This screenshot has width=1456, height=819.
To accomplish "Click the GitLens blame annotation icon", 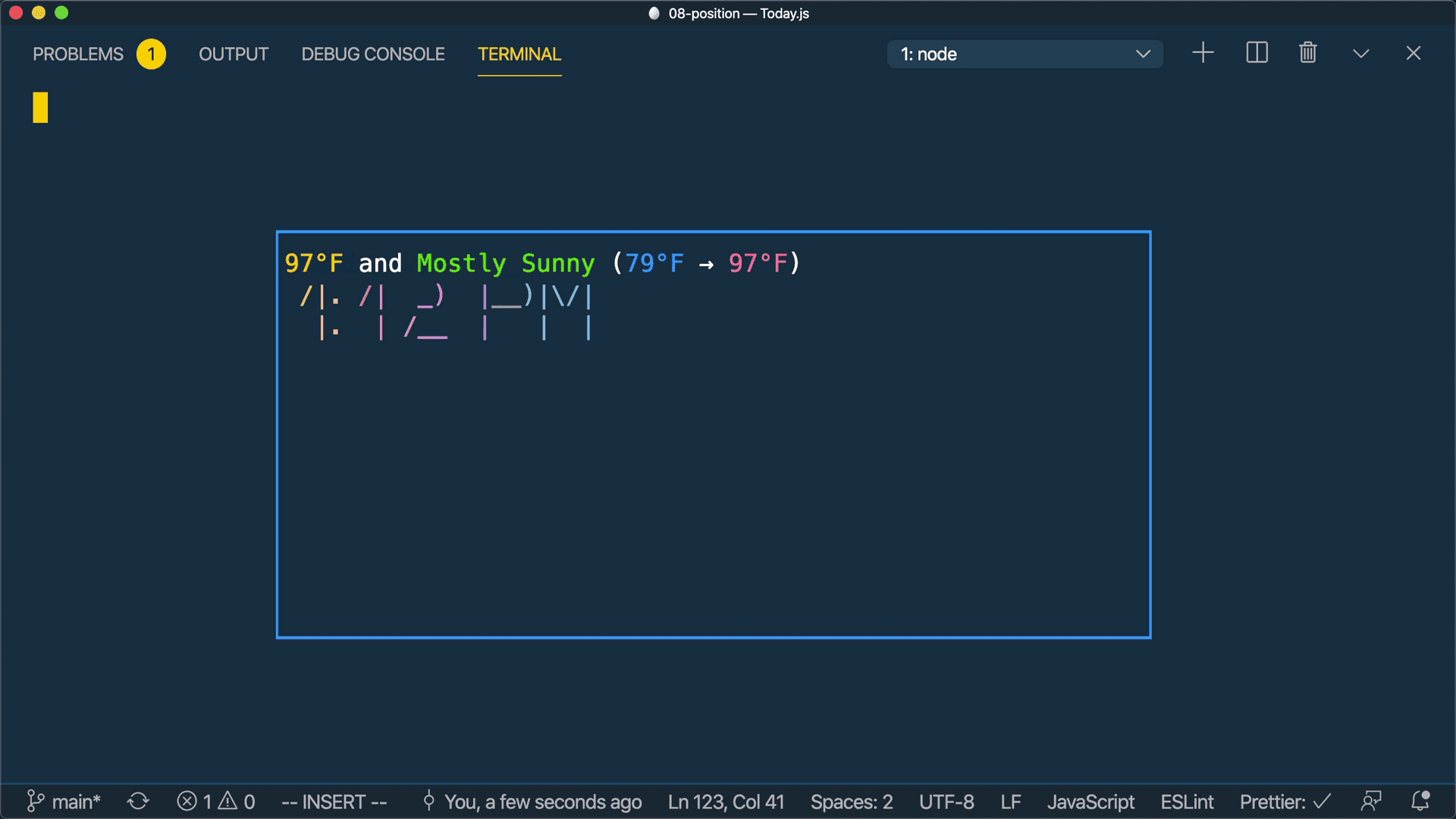I will pos(428,802).
